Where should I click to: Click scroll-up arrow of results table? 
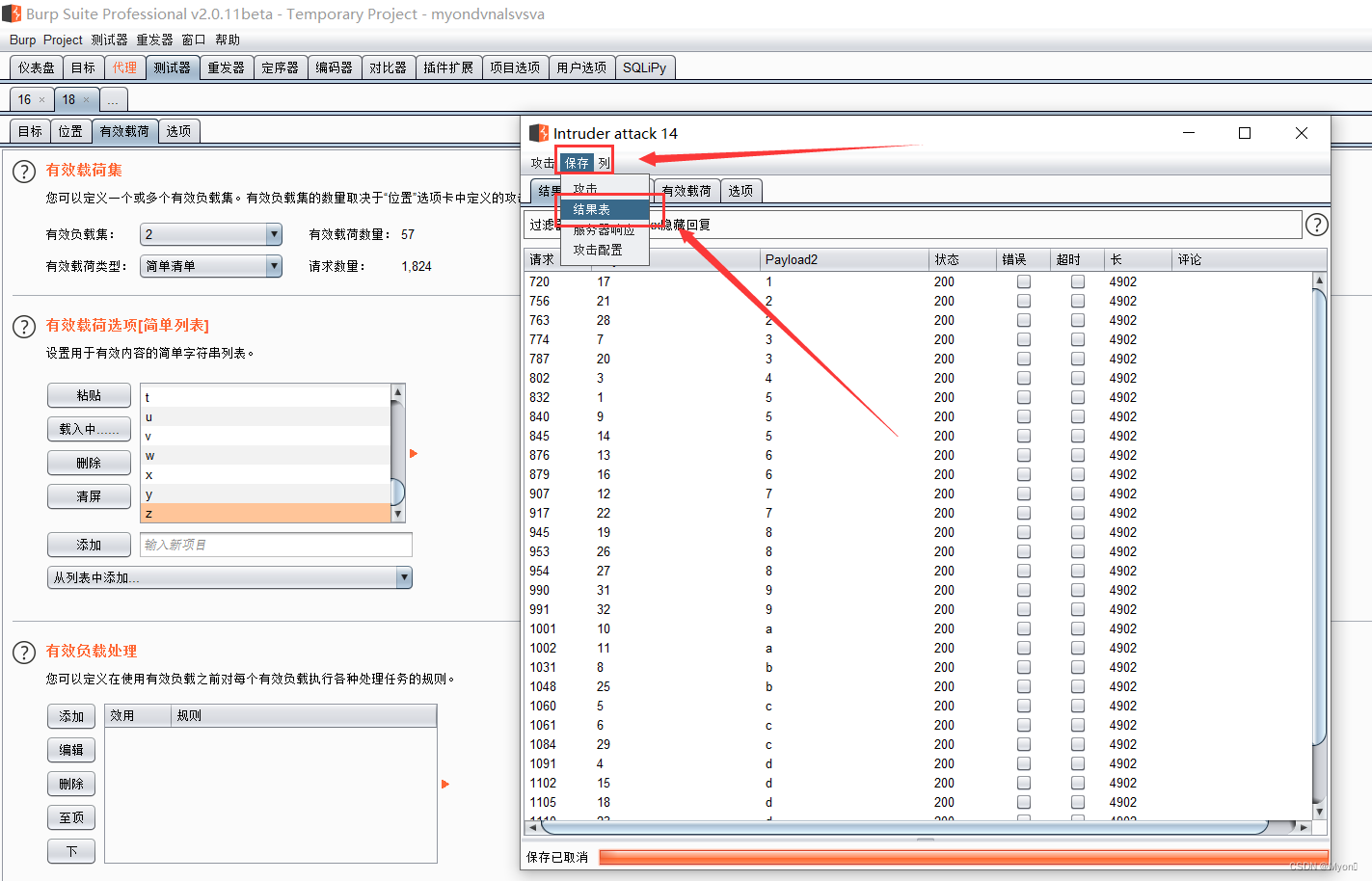pyautogui.click(x=1319, y=280)
